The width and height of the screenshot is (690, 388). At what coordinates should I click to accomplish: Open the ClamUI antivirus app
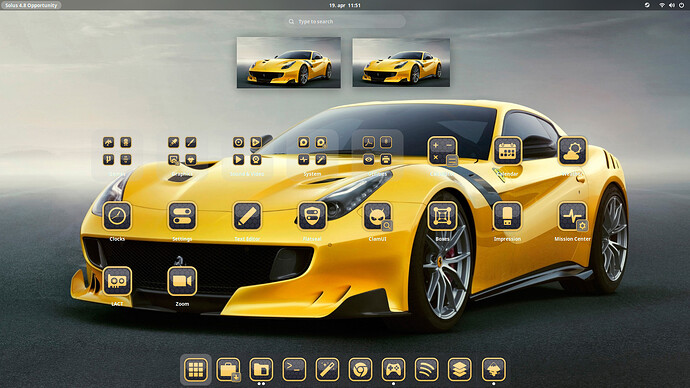(378, 216)
